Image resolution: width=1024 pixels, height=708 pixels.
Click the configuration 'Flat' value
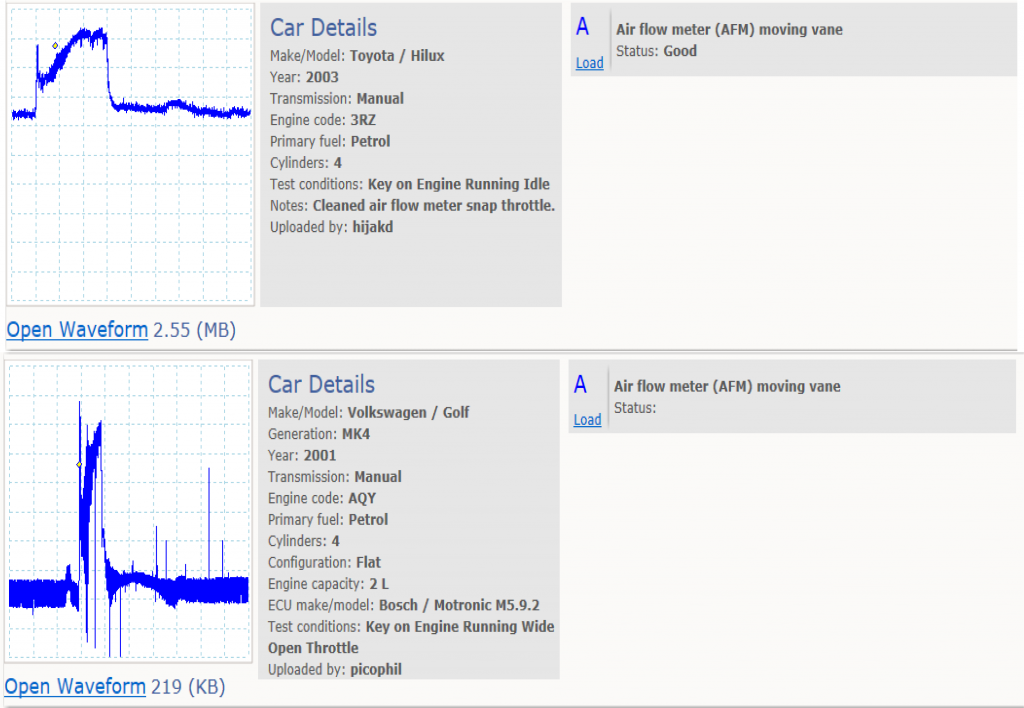[368, 563]
